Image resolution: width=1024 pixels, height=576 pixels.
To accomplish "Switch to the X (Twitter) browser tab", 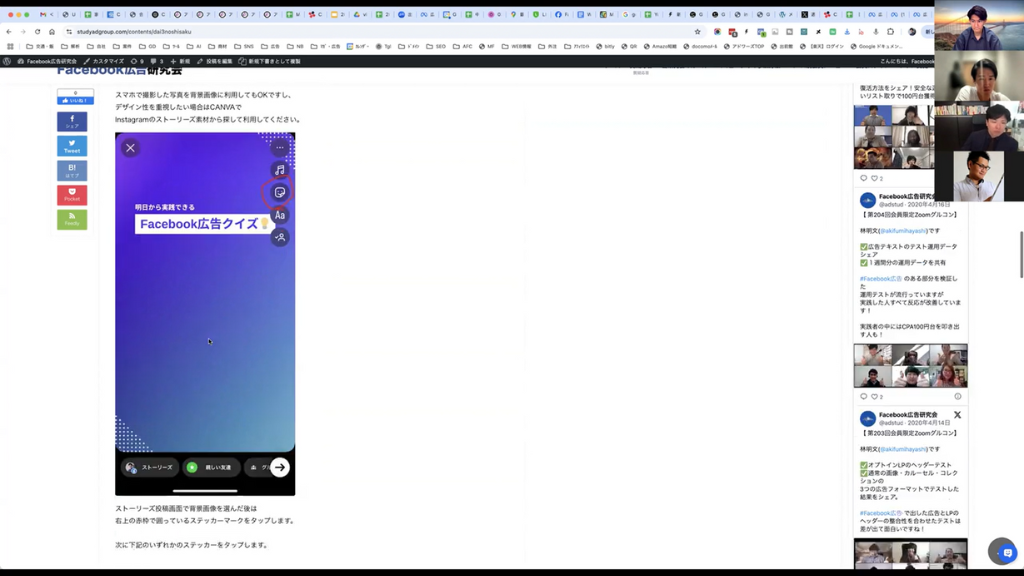I will [807, 14].
